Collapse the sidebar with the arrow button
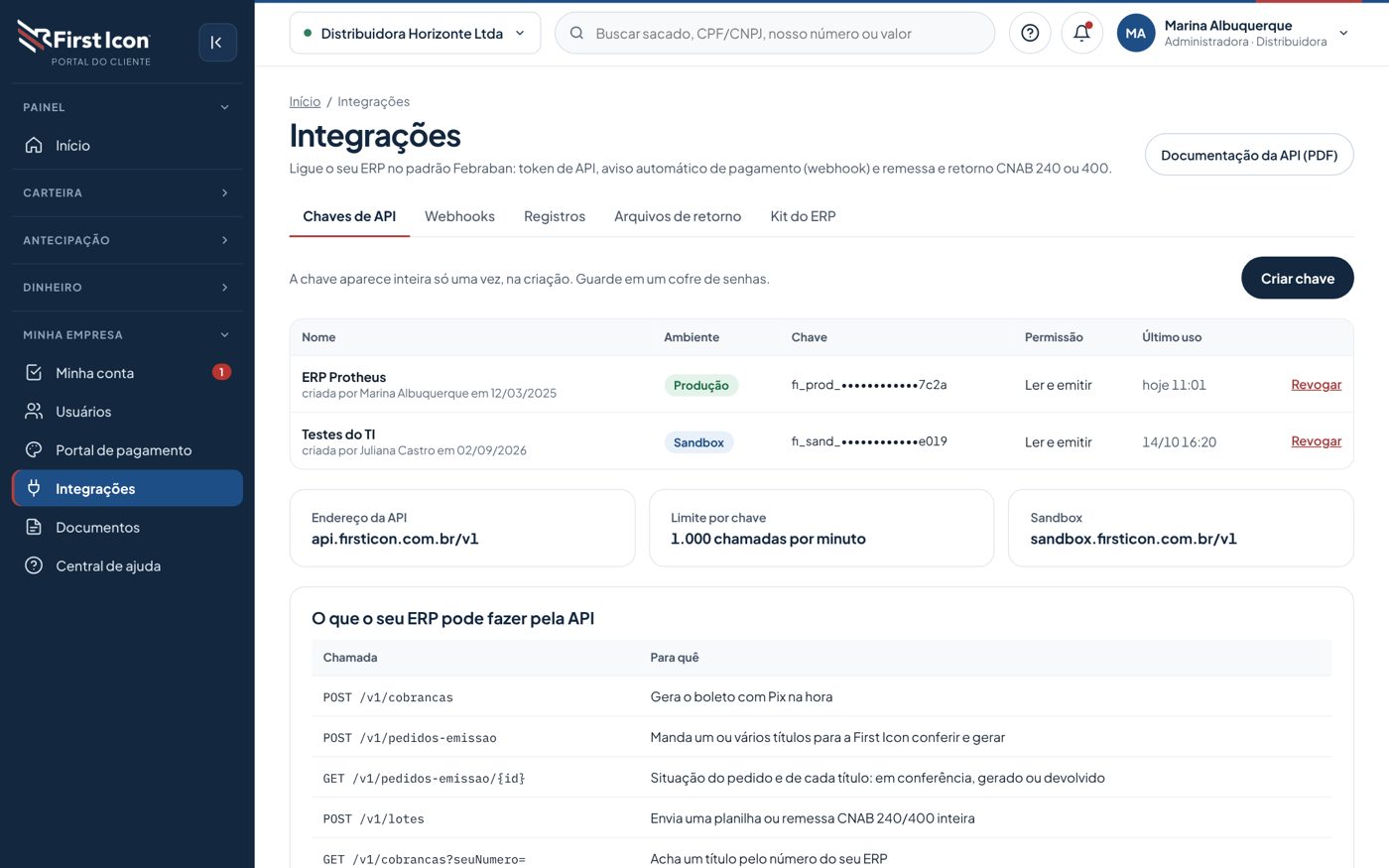Image resolution: width=1389 pixels, height=868 pixels. point(217,43)
